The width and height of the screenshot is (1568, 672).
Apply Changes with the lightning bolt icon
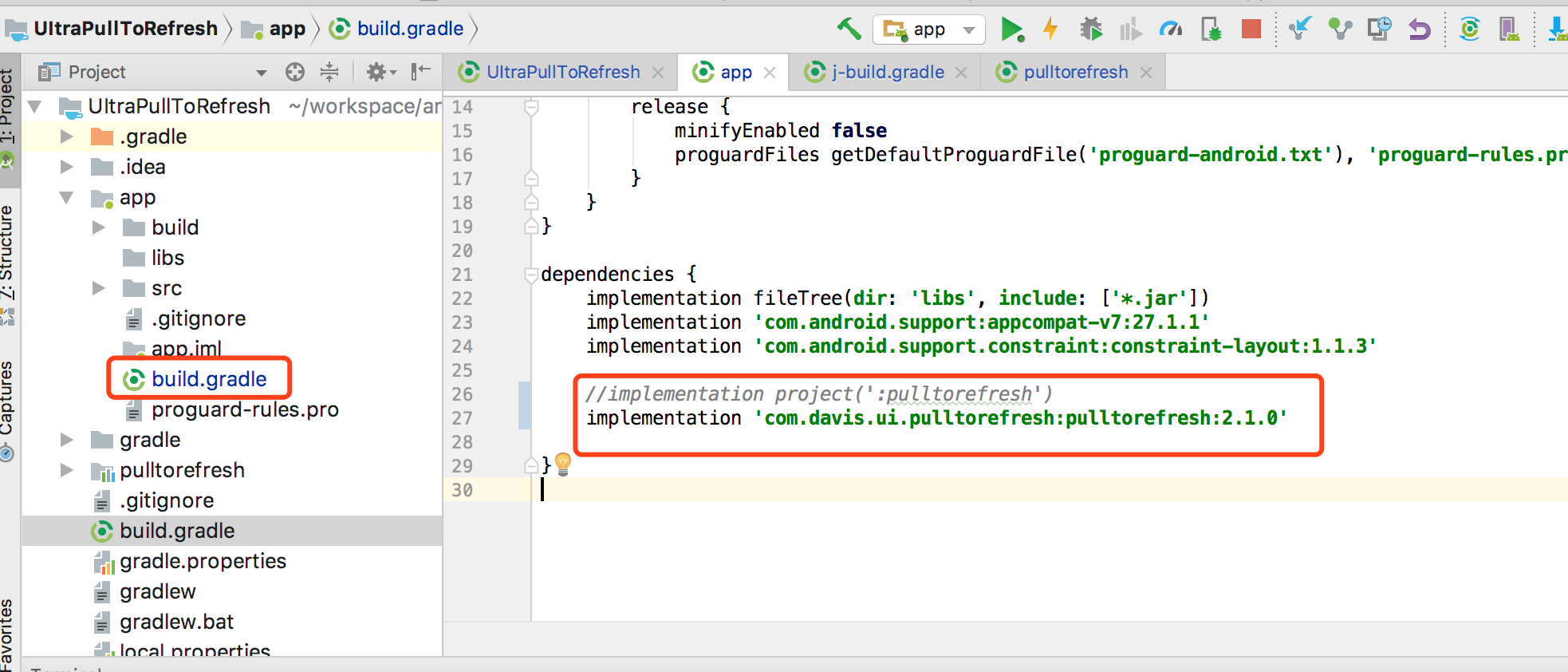1050,30
